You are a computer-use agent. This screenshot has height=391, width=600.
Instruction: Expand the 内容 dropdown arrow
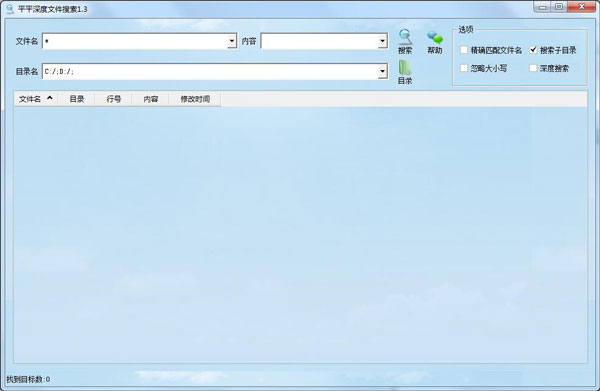click(382, 41)
